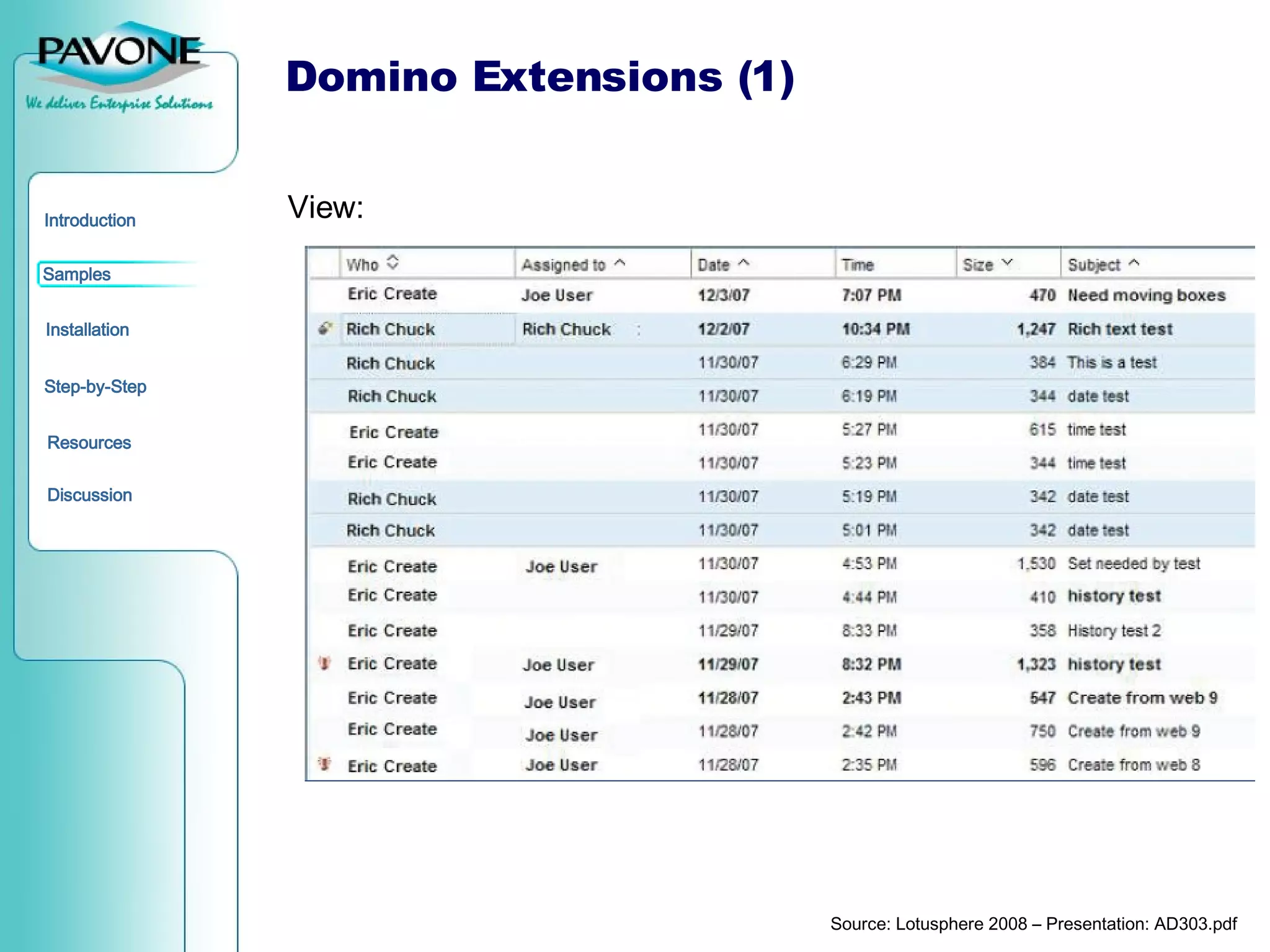
Task: Sort by Date column arrow
Action: (x=744, y=263)
